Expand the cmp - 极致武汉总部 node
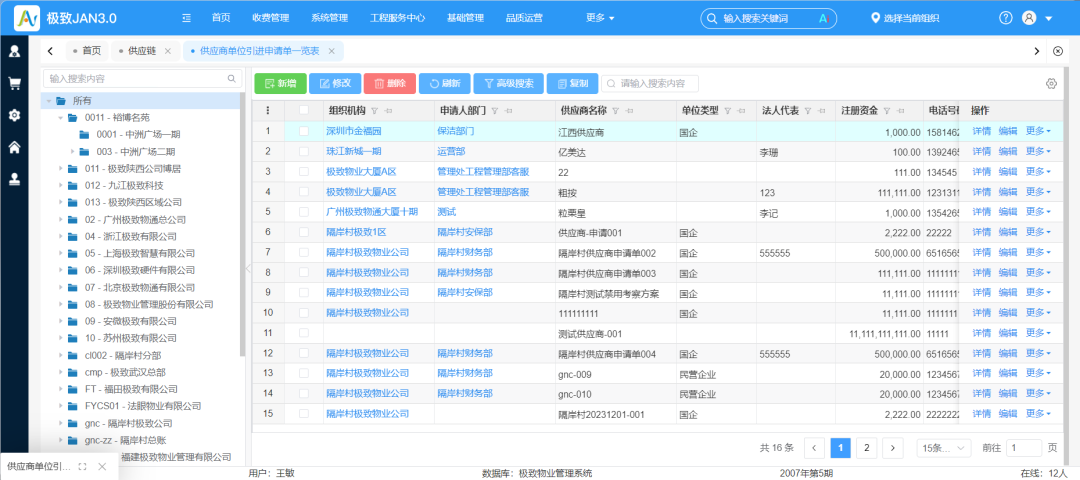 [x=61, y=373]
